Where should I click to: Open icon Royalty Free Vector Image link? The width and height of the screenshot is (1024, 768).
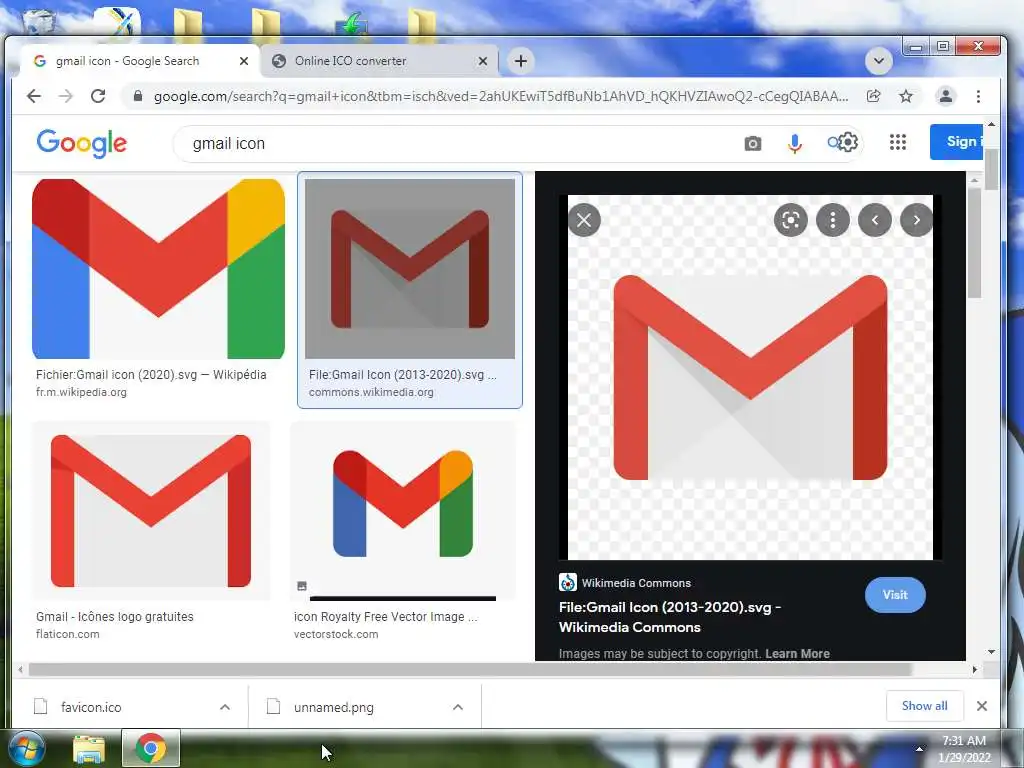385,616
